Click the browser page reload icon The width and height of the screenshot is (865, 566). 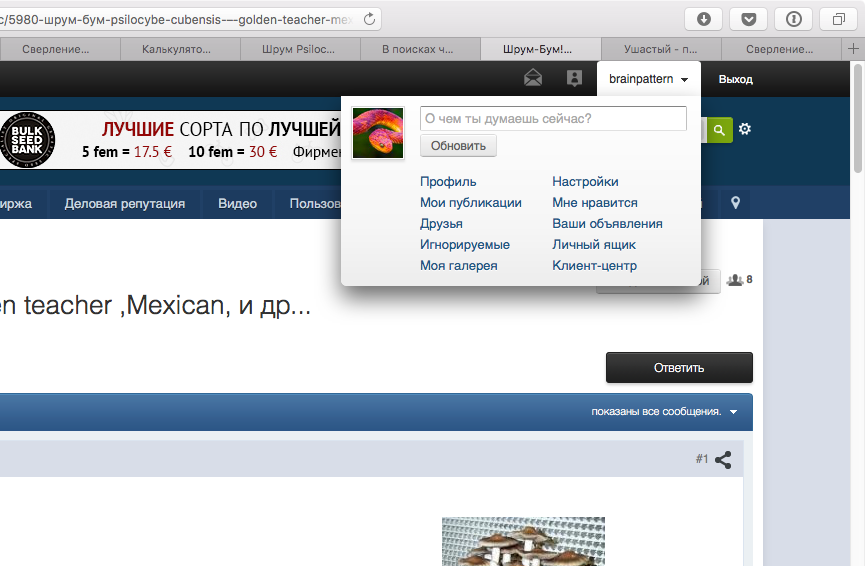[370, 19]
